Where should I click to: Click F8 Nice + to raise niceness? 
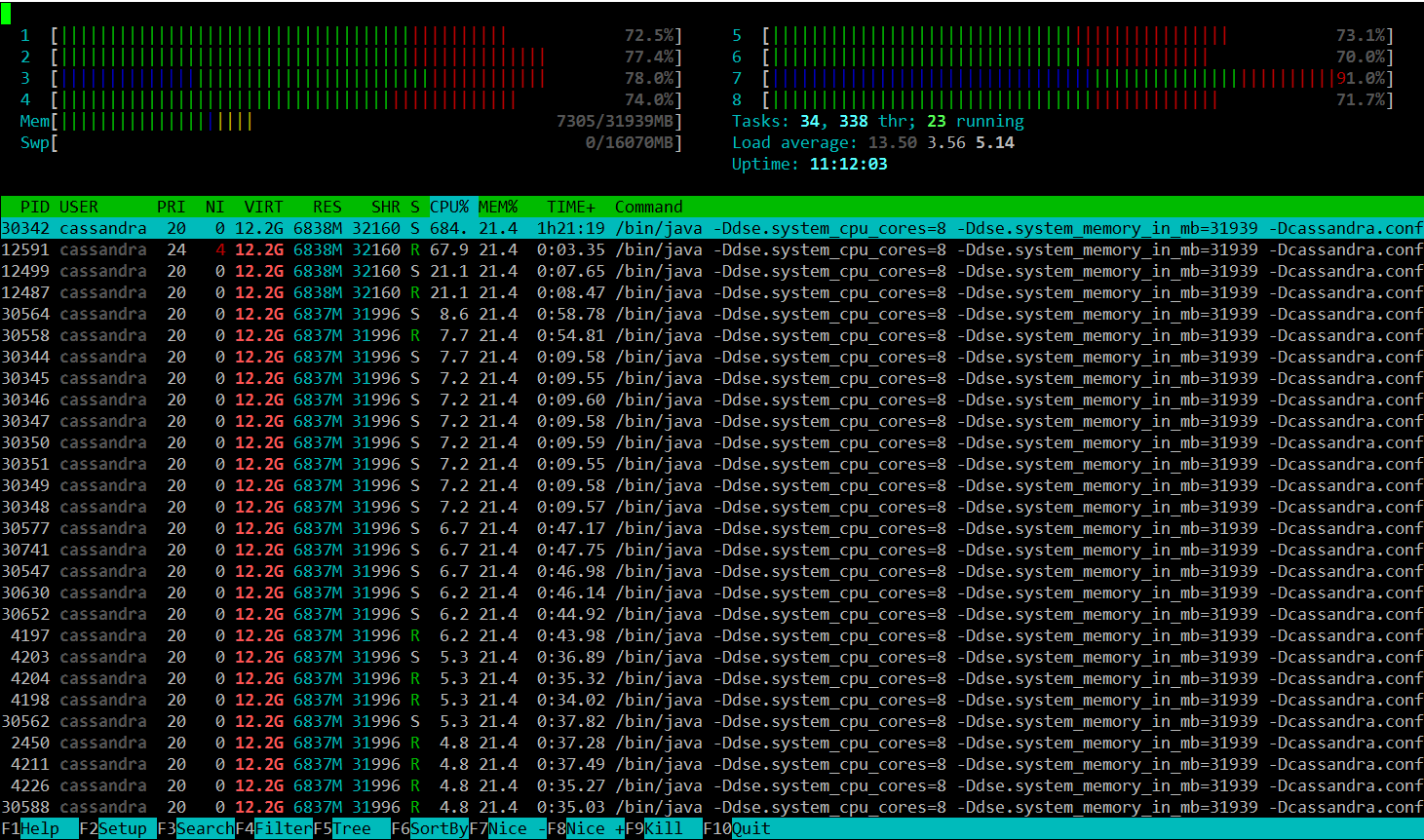click(x=585, y=829)
